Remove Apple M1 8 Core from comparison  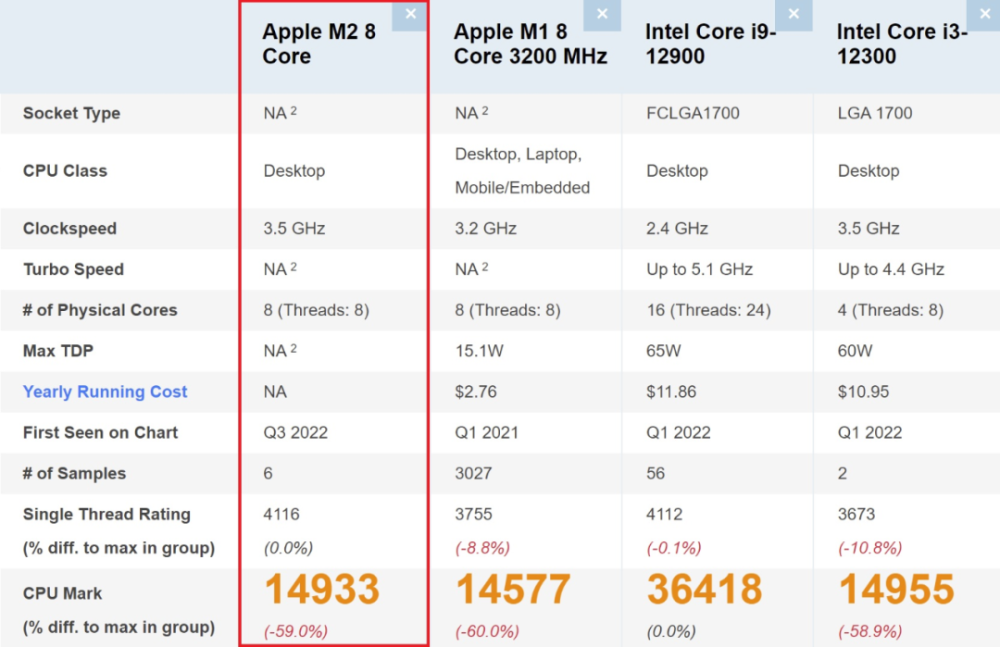602,15
